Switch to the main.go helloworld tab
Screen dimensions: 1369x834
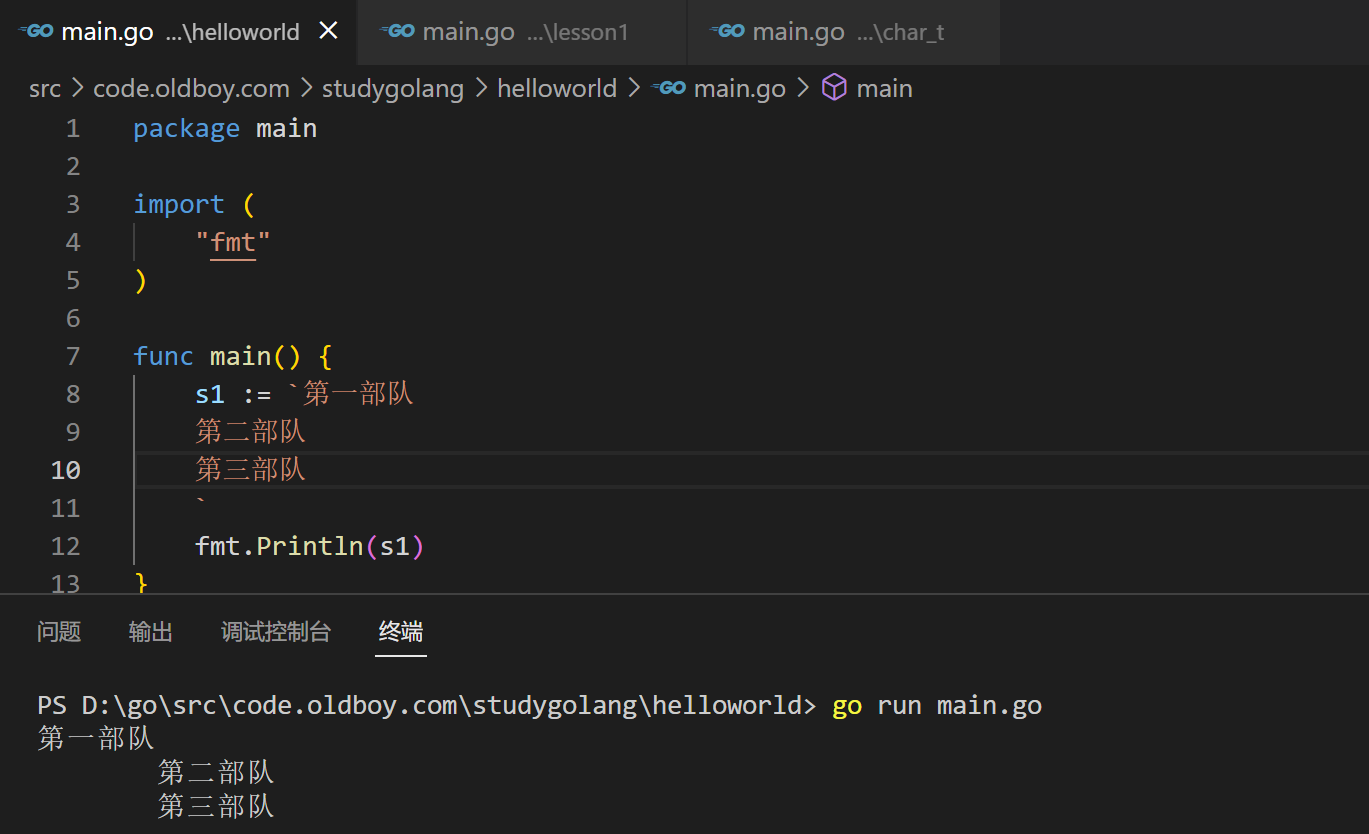tap(177, 32)
